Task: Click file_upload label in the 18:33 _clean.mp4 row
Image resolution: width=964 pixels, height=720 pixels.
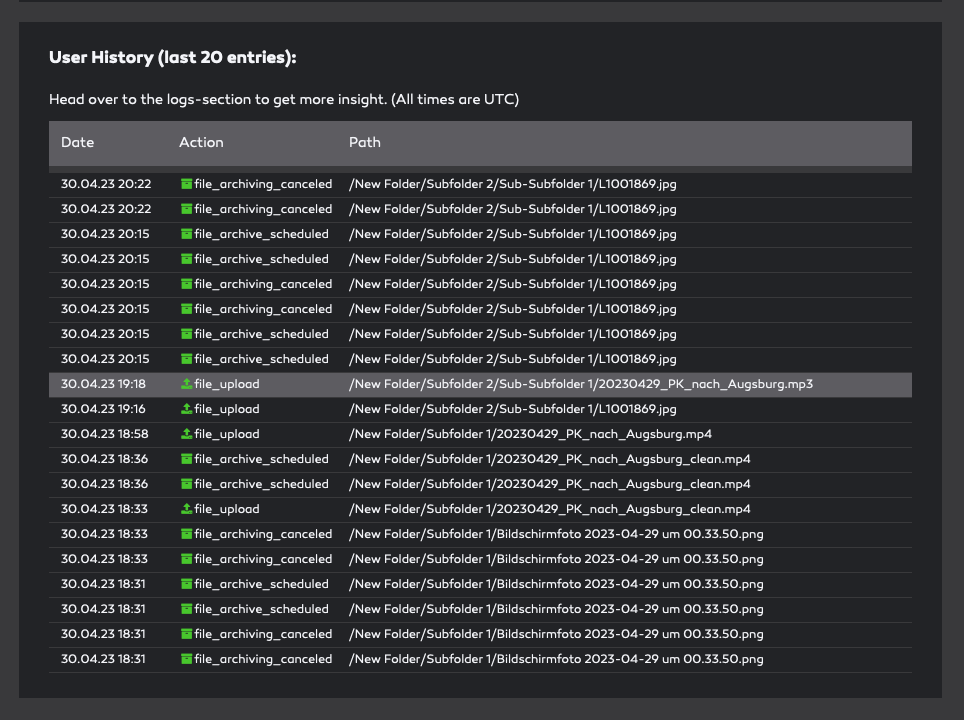Action: (227, 509)
